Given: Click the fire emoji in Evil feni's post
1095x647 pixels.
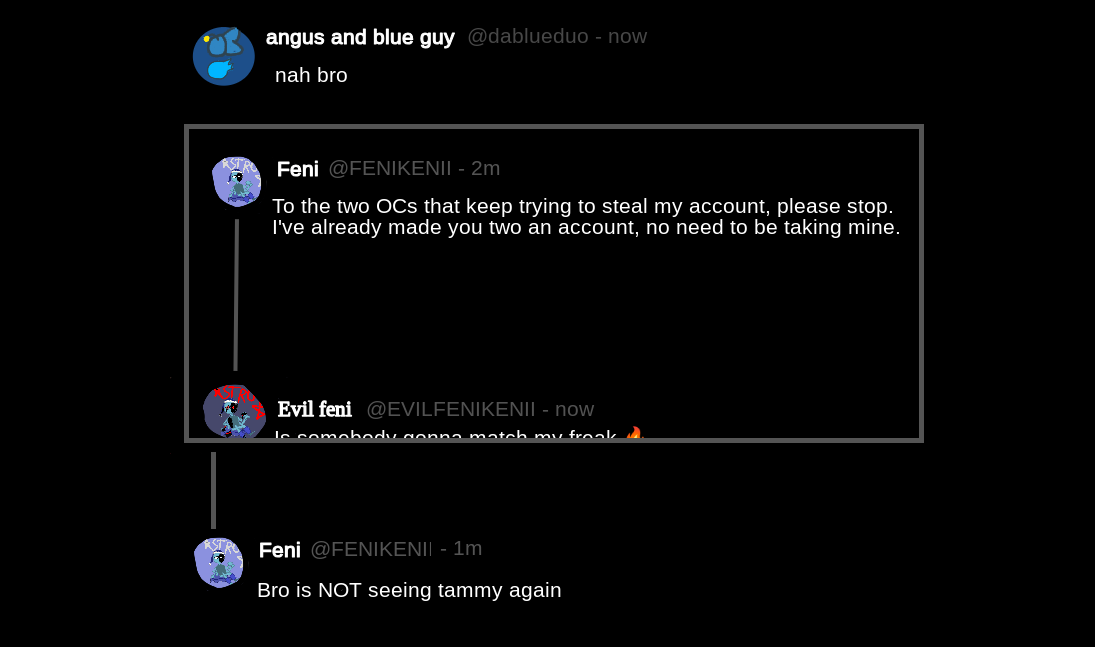Looking at the screenshot, I should coord(634,434).
